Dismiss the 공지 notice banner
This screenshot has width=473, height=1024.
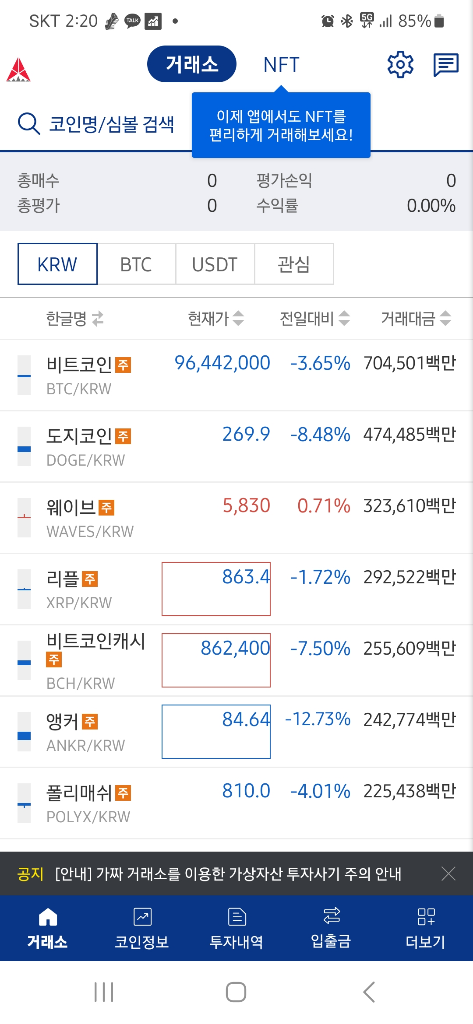pyautogui.click(x=448, y=874)
